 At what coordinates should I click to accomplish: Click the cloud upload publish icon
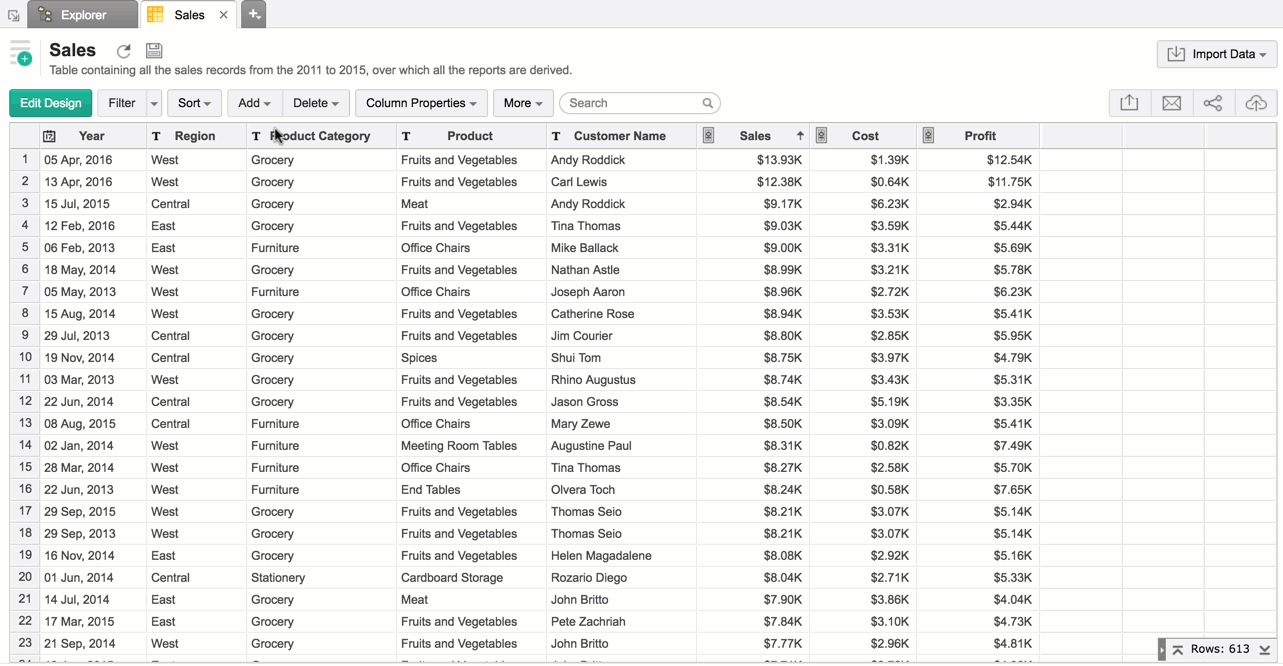pyautogui.click(x=1255, y=103)
